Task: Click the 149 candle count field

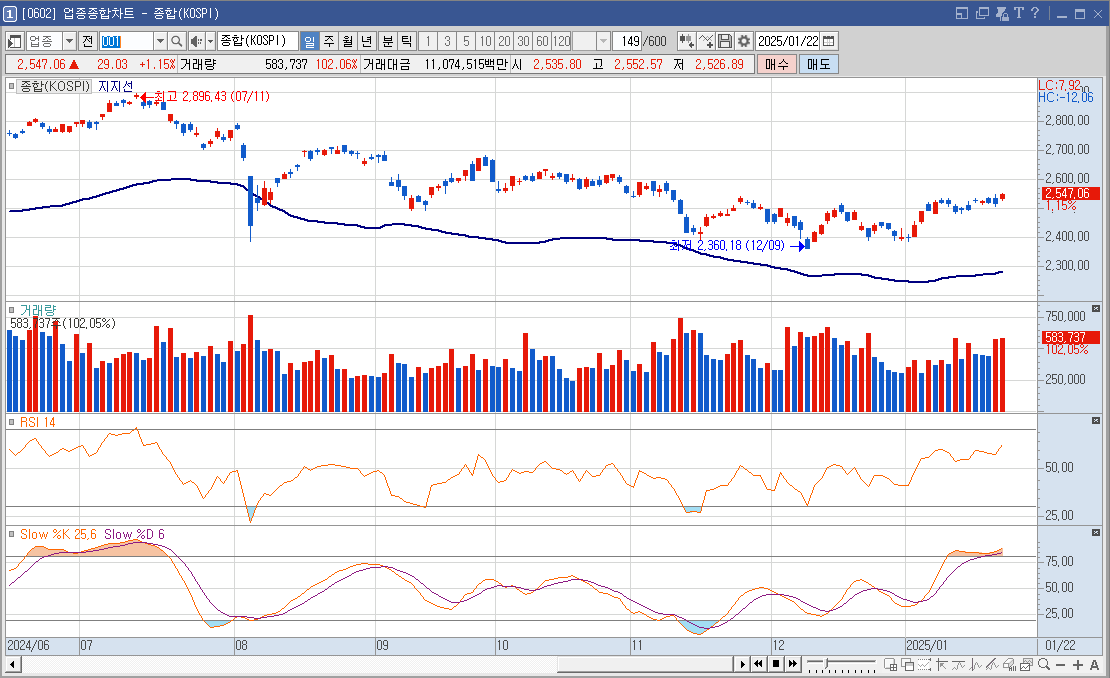Action: click(629, 41)
